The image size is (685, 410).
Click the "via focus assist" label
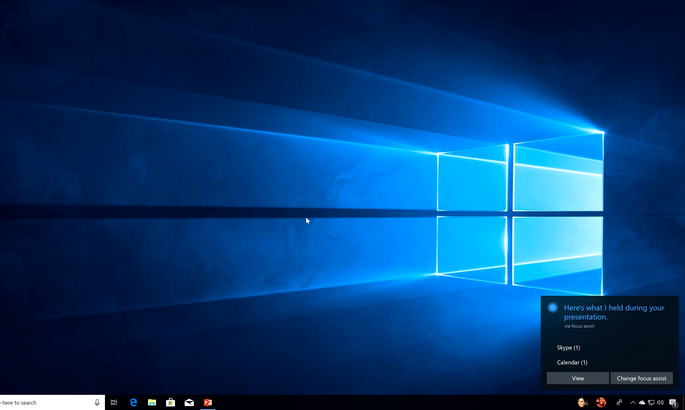point(579,326)
